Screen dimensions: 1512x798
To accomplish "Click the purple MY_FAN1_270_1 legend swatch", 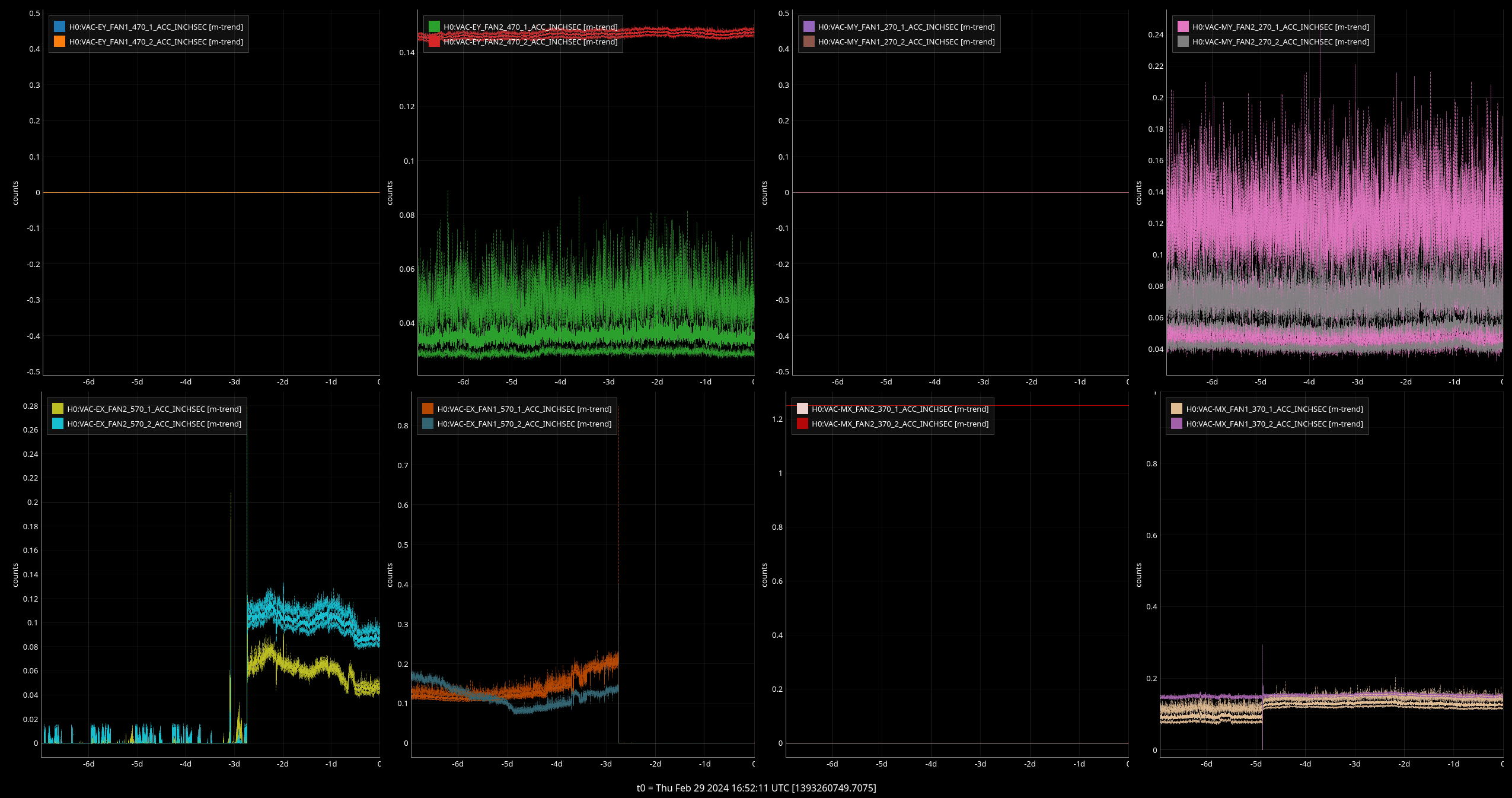I will [809, 27].
